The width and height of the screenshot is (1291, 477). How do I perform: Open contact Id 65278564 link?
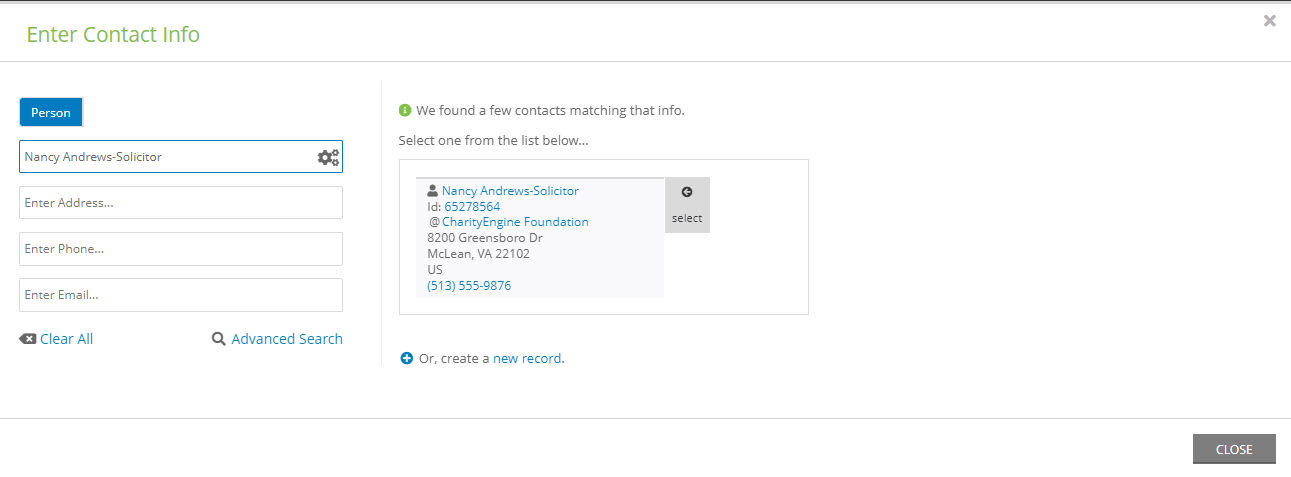[472, 207]
